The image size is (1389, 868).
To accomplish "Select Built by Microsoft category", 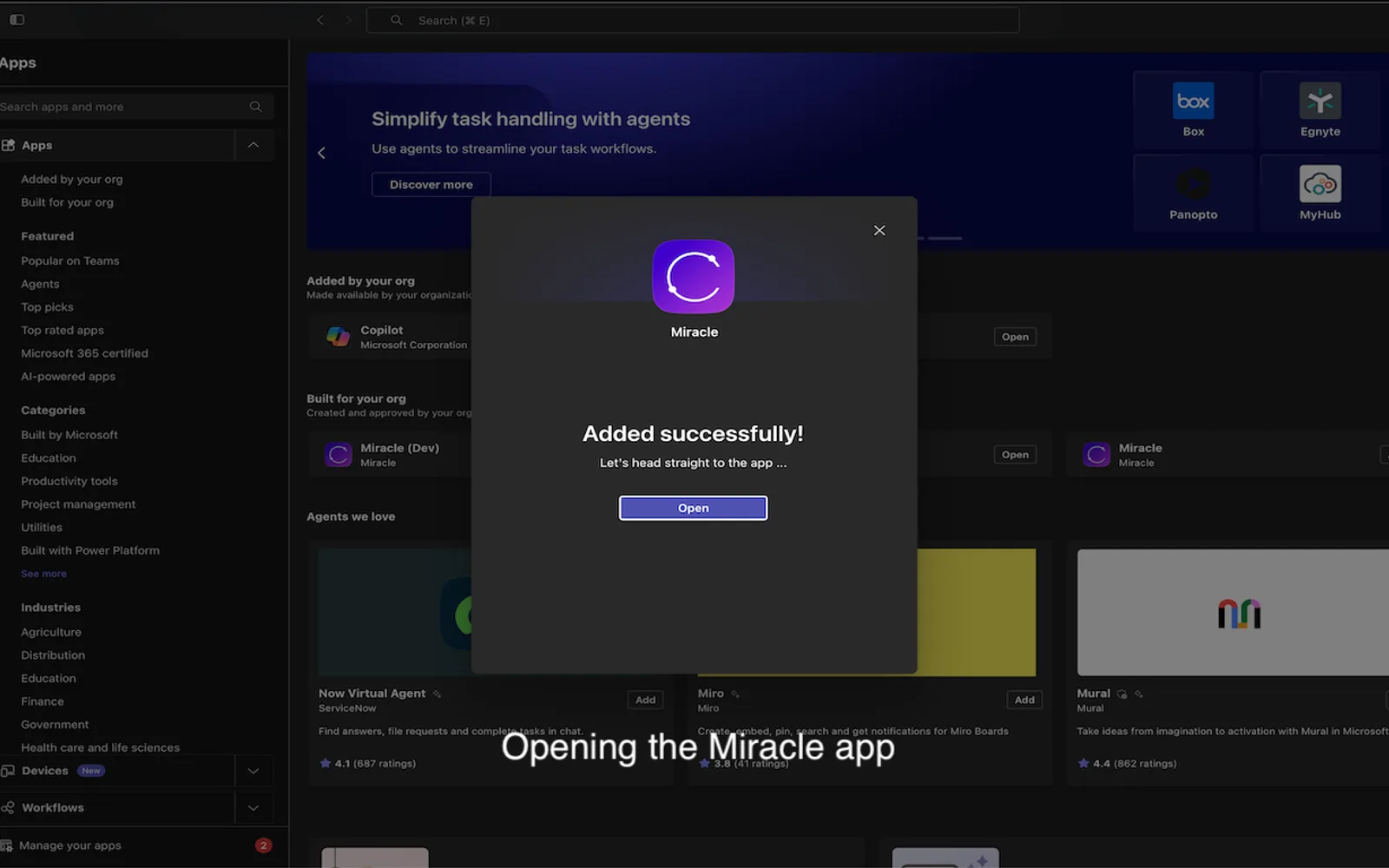I will coord(69,435).
